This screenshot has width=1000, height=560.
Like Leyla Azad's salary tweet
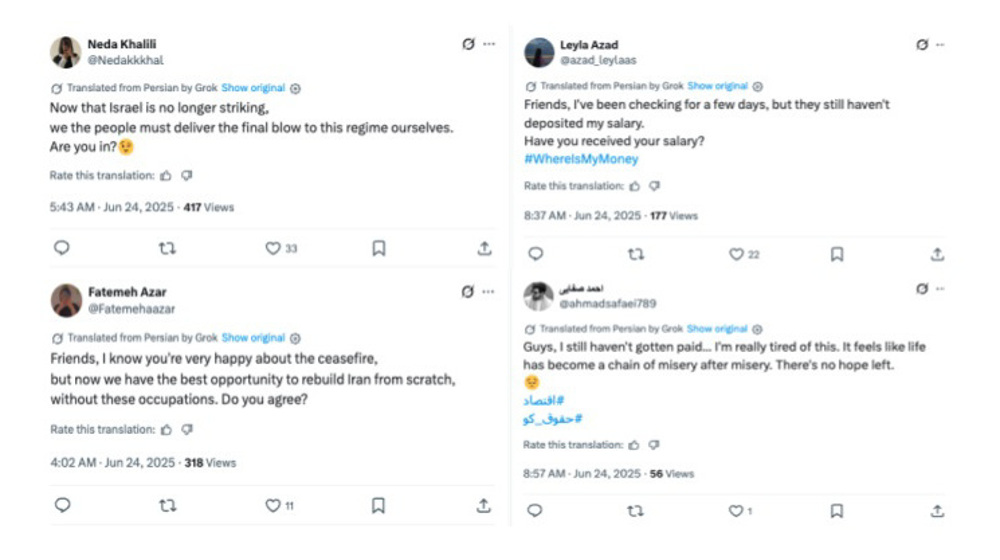736,255
